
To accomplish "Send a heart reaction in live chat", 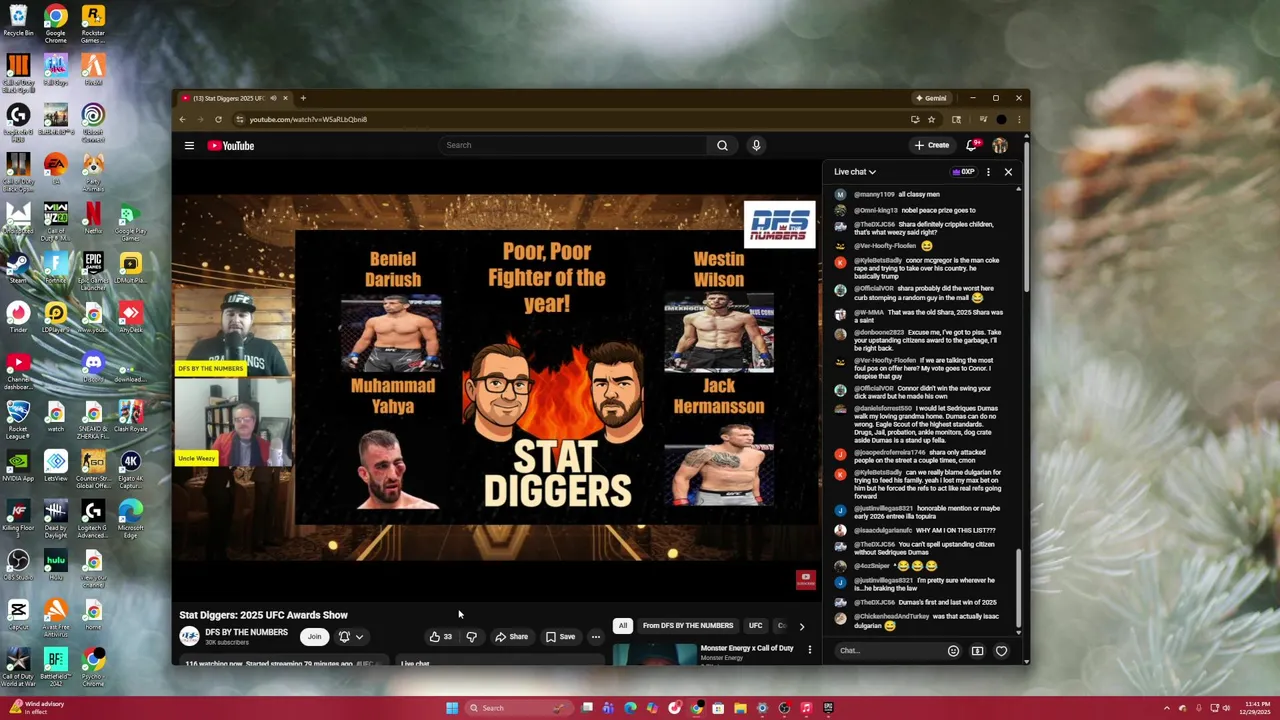I will click(x=1001, y=651).
